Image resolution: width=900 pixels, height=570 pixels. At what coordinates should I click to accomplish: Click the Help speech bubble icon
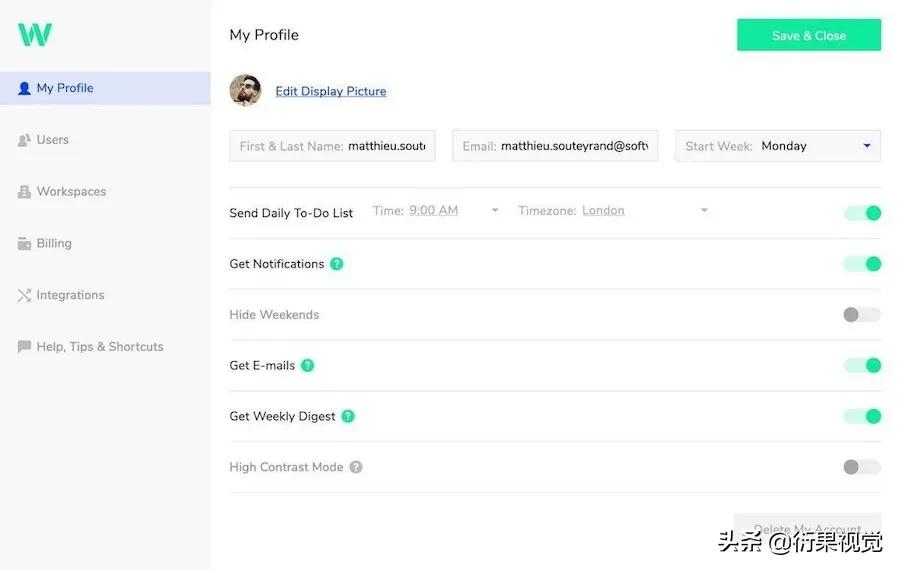pos(25,347)
